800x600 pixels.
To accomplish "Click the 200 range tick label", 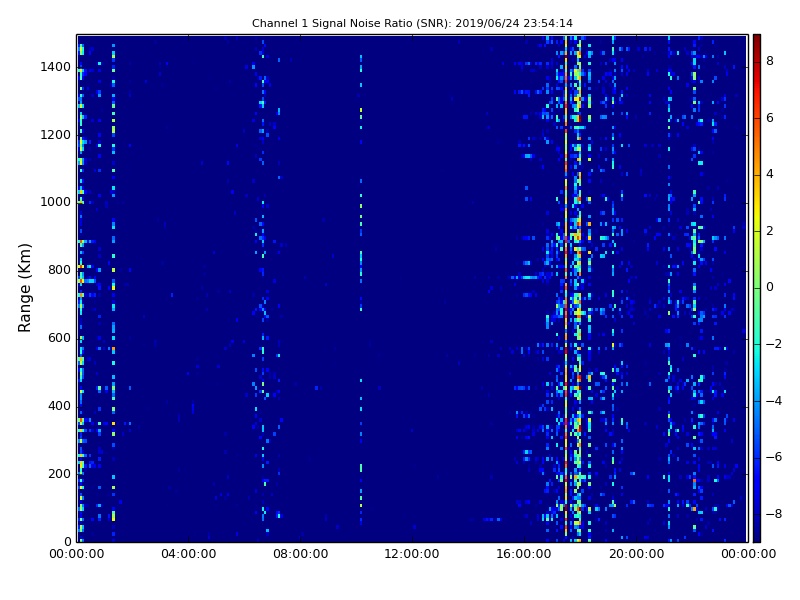I will click(x=60, y=473).
